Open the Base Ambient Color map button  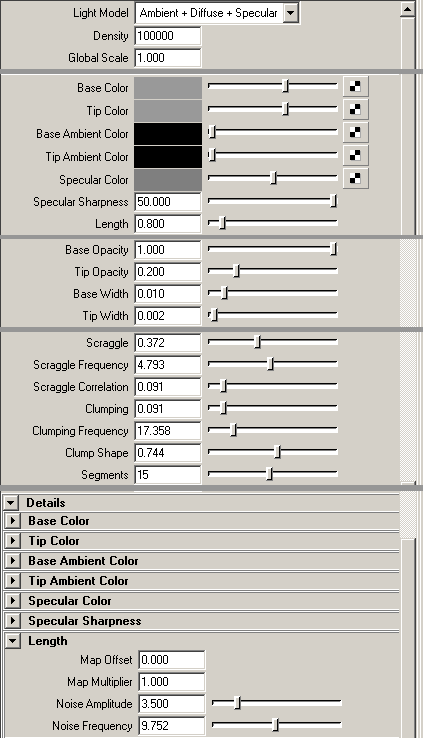point(356,132)
